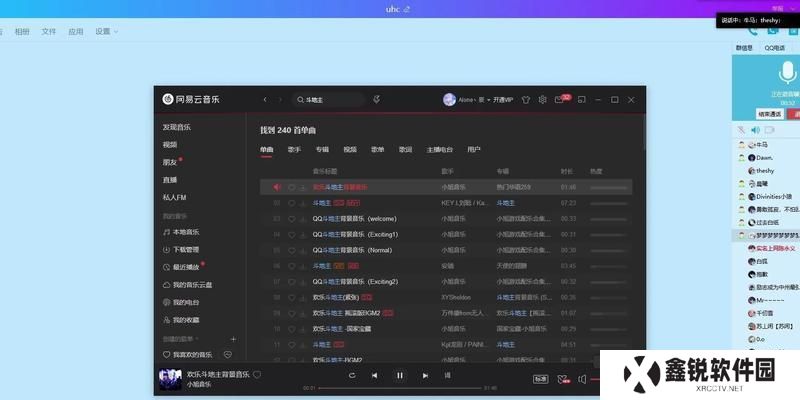Like the QQ斗地主背景音乐 (welcome) song
Viewport: 800px width, 400px height.
click(292, 219)
